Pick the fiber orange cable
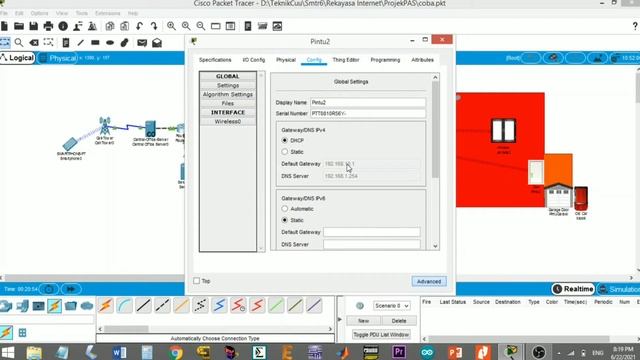 [181, 305]
